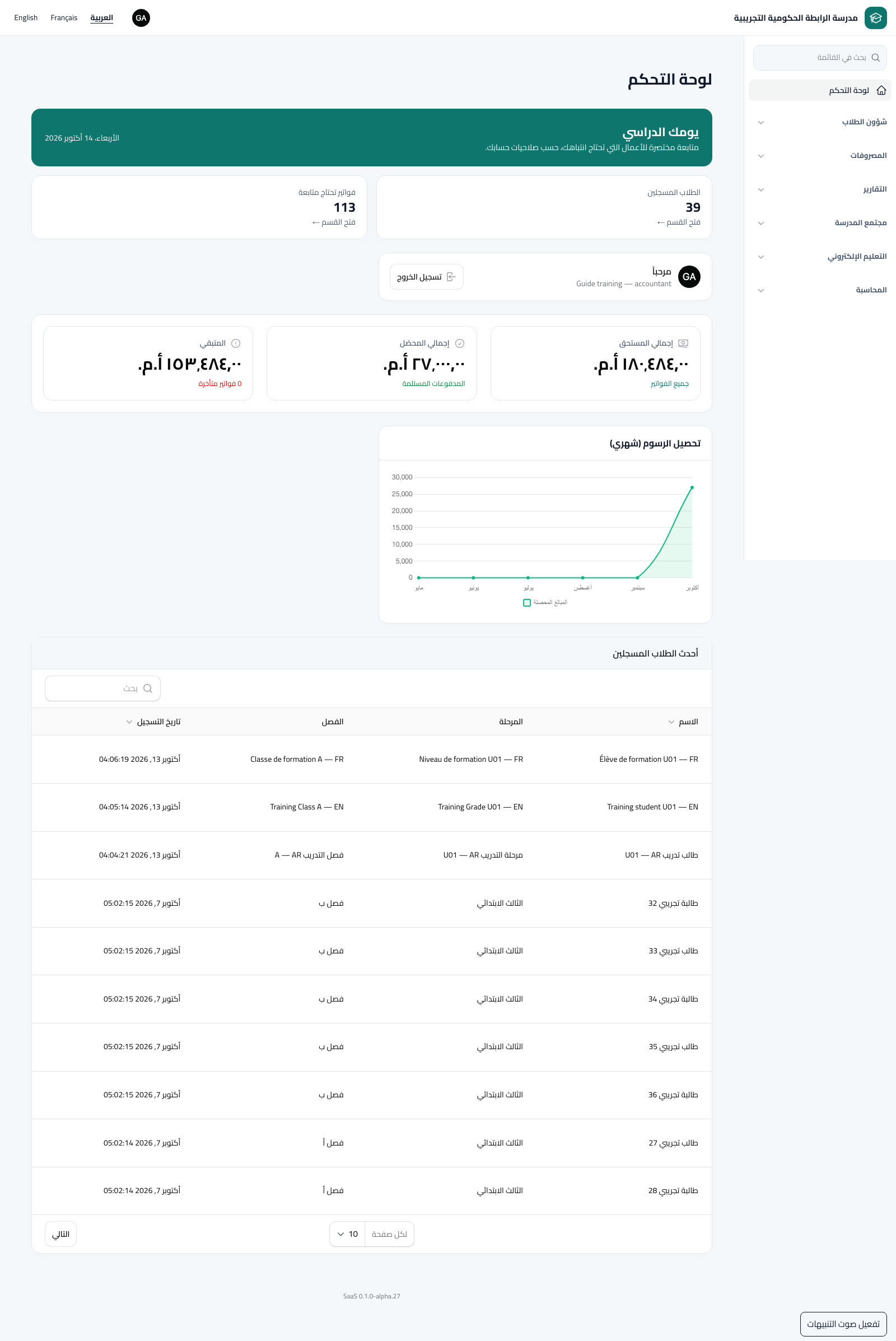This screenshot has width=896, height=1341.
Task: Focus the بحث field above students table
Action: point(103,688)
